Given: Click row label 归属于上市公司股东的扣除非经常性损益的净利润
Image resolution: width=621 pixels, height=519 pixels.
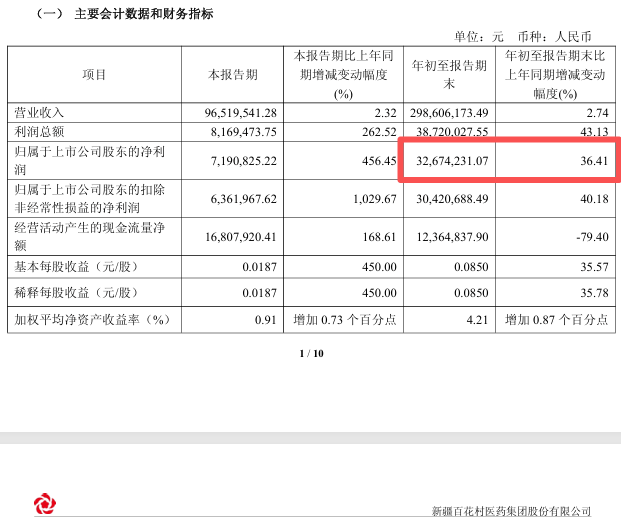Looking at the screenshot, I should tap(90, 198).
